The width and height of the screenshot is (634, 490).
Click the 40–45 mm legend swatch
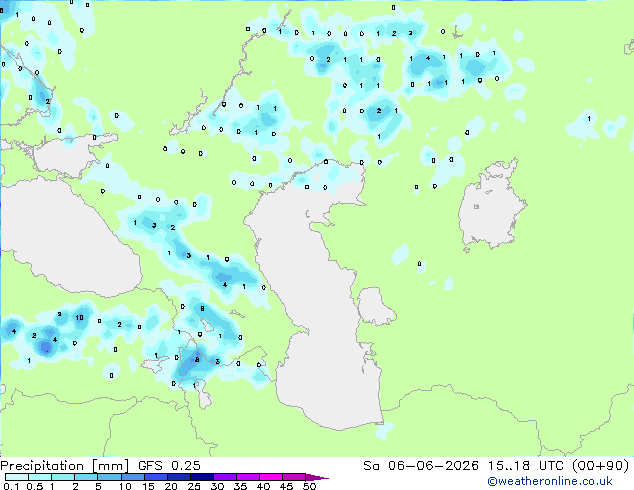[271, 477]
